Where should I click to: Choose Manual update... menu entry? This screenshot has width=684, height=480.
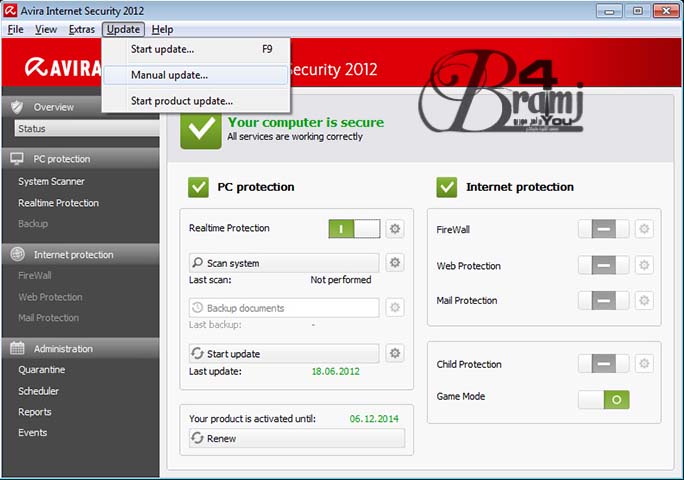(196, 75)
